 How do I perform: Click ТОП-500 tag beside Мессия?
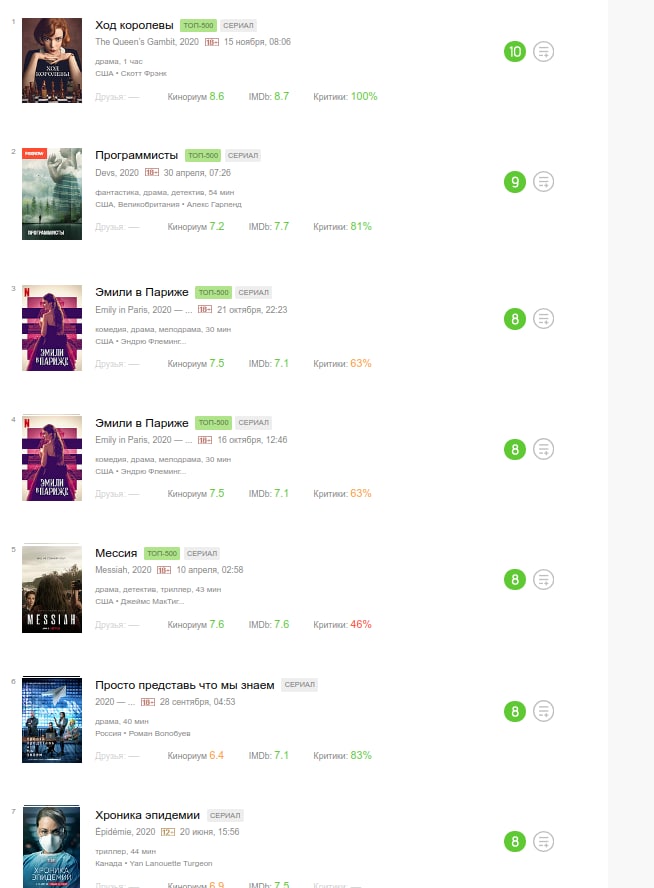[162, 553]
